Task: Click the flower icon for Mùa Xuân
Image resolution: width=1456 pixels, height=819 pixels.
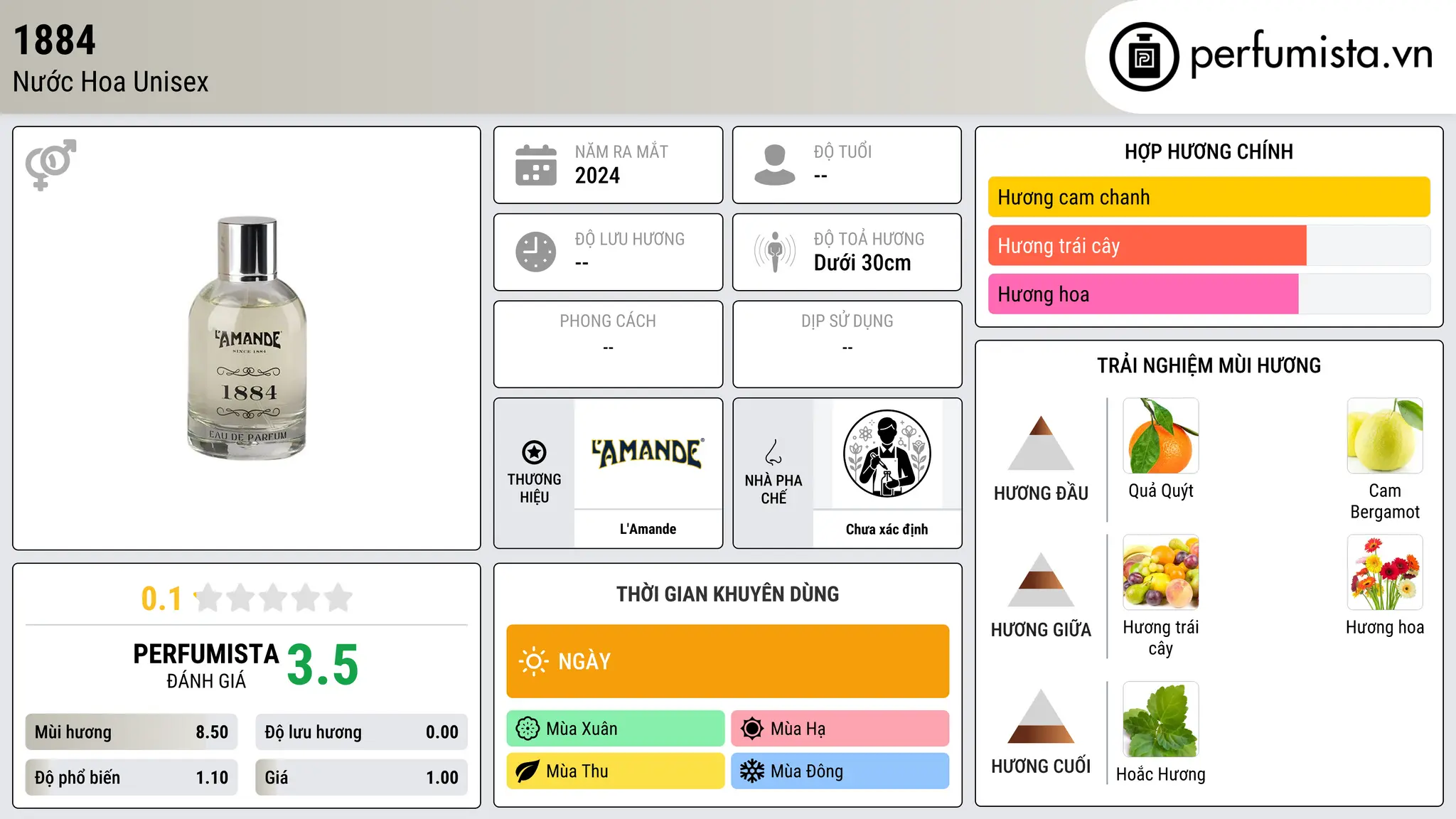Action: pos(528,729)
